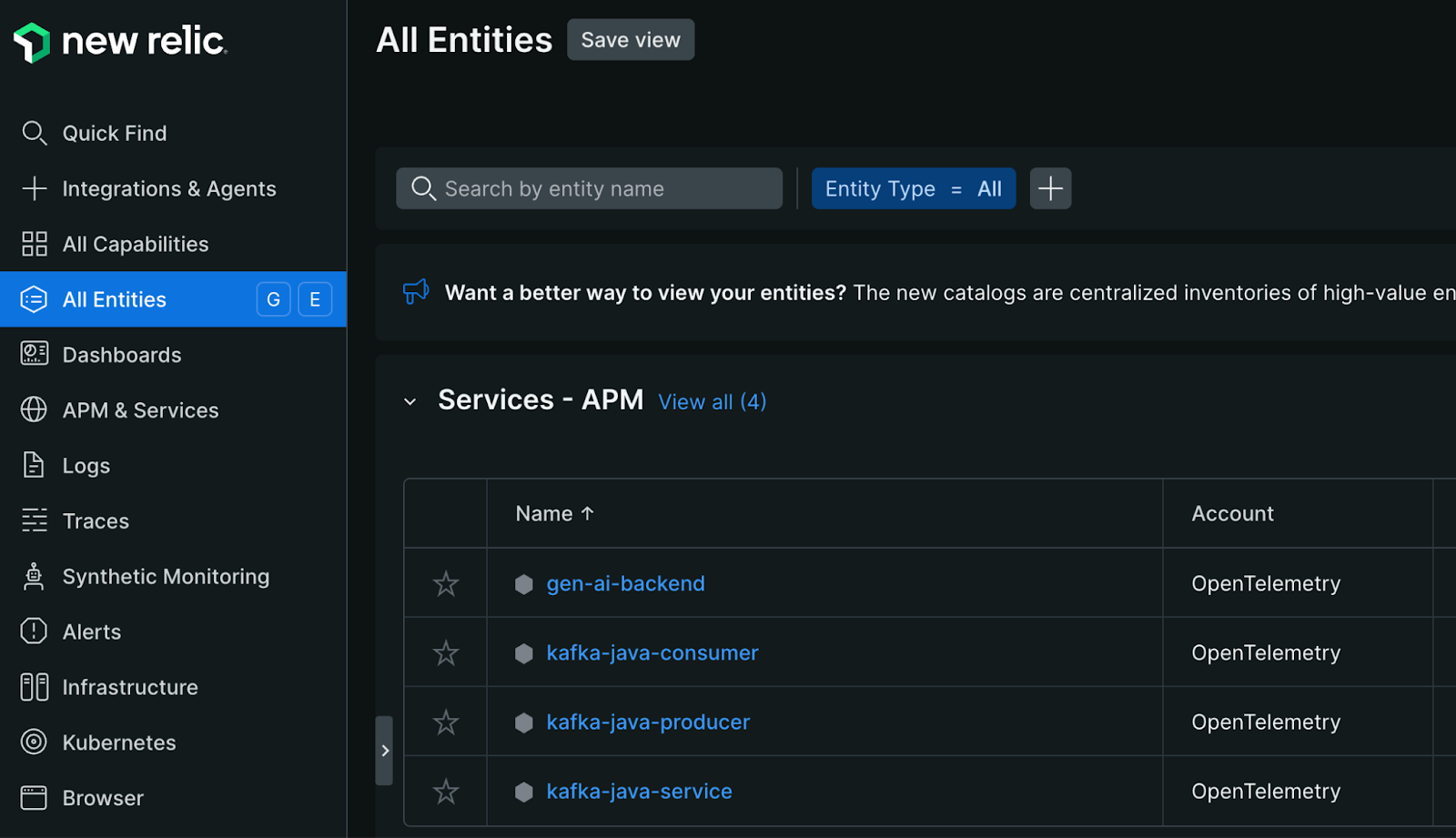Screen dimensions: 1456x838
Task: Click the Traces icon in sidebar
Action: 34,520
